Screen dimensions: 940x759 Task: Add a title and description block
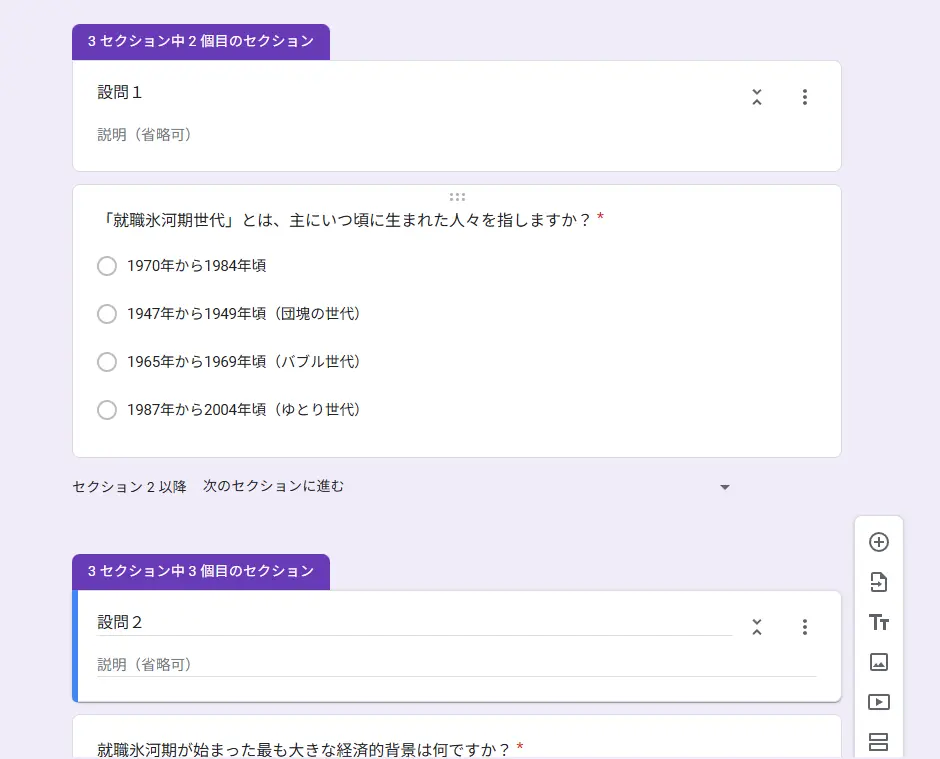[x=879, y=622]
